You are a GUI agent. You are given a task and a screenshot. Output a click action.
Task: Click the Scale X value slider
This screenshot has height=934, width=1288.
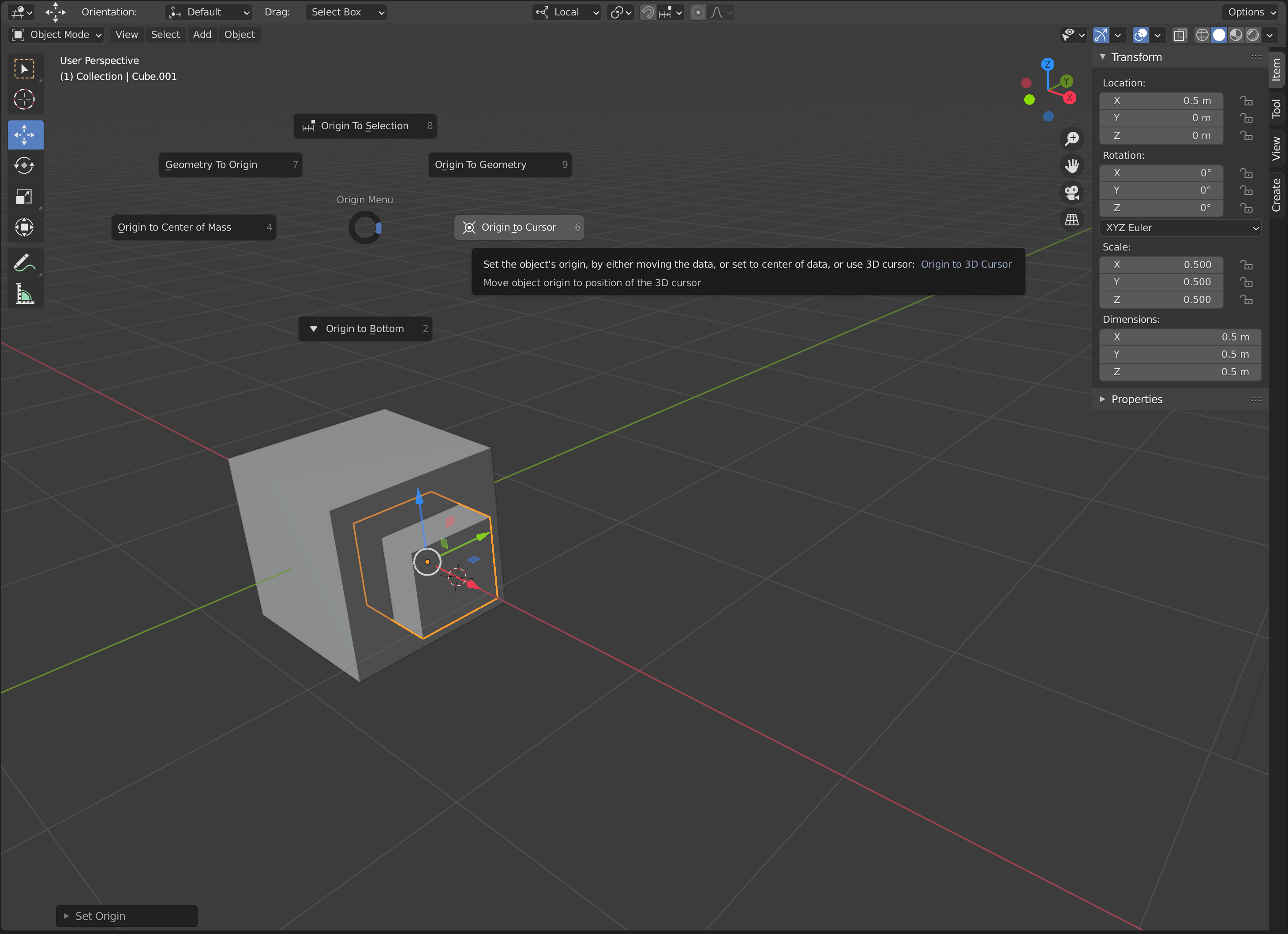1161,265
